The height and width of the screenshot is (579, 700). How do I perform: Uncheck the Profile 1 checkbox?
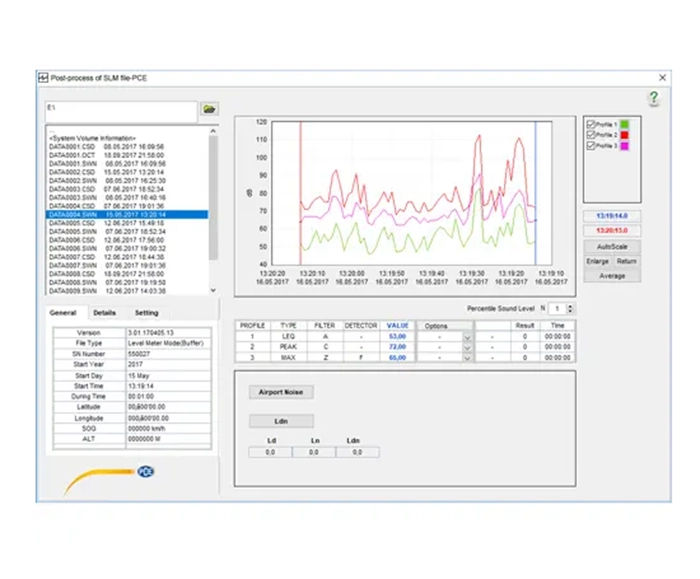[591, 124]
